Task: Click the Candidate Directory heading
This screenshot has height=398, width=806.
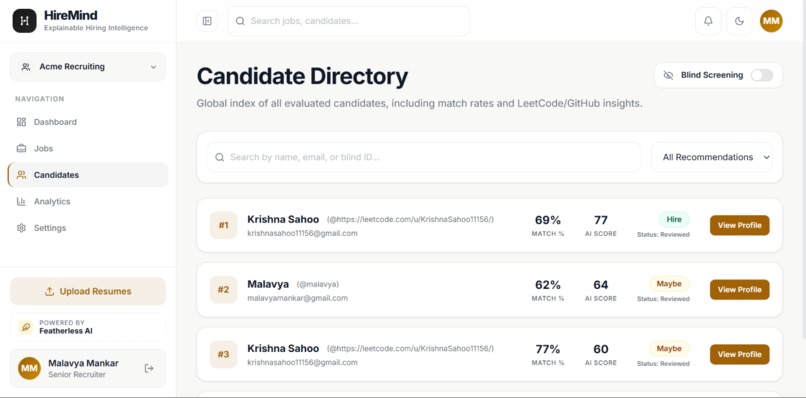Action: (302, 77)
